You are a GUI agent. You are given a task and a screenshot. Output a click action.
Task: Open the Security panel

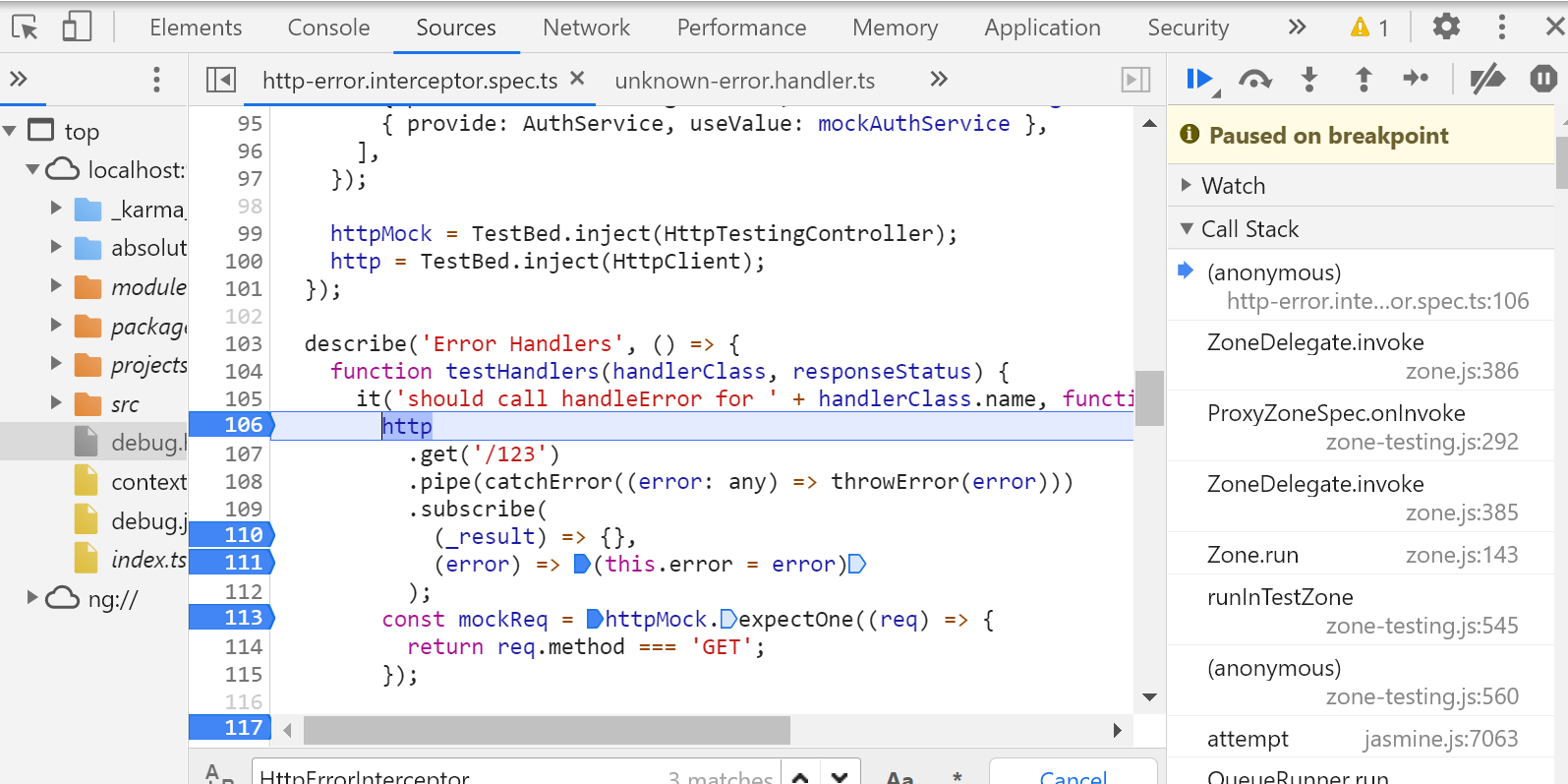pos(1188,28)
